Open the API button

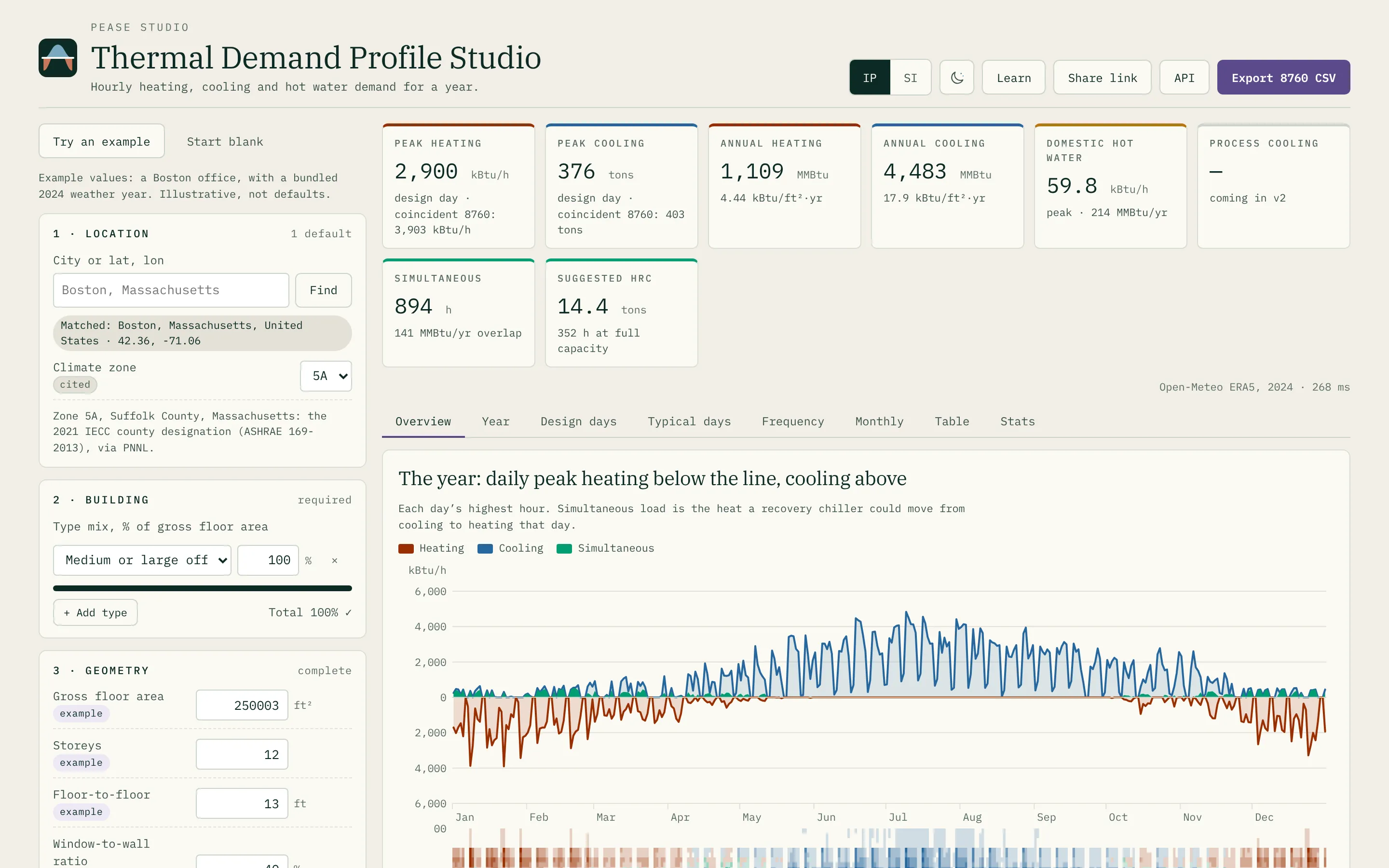(1184, 78)
